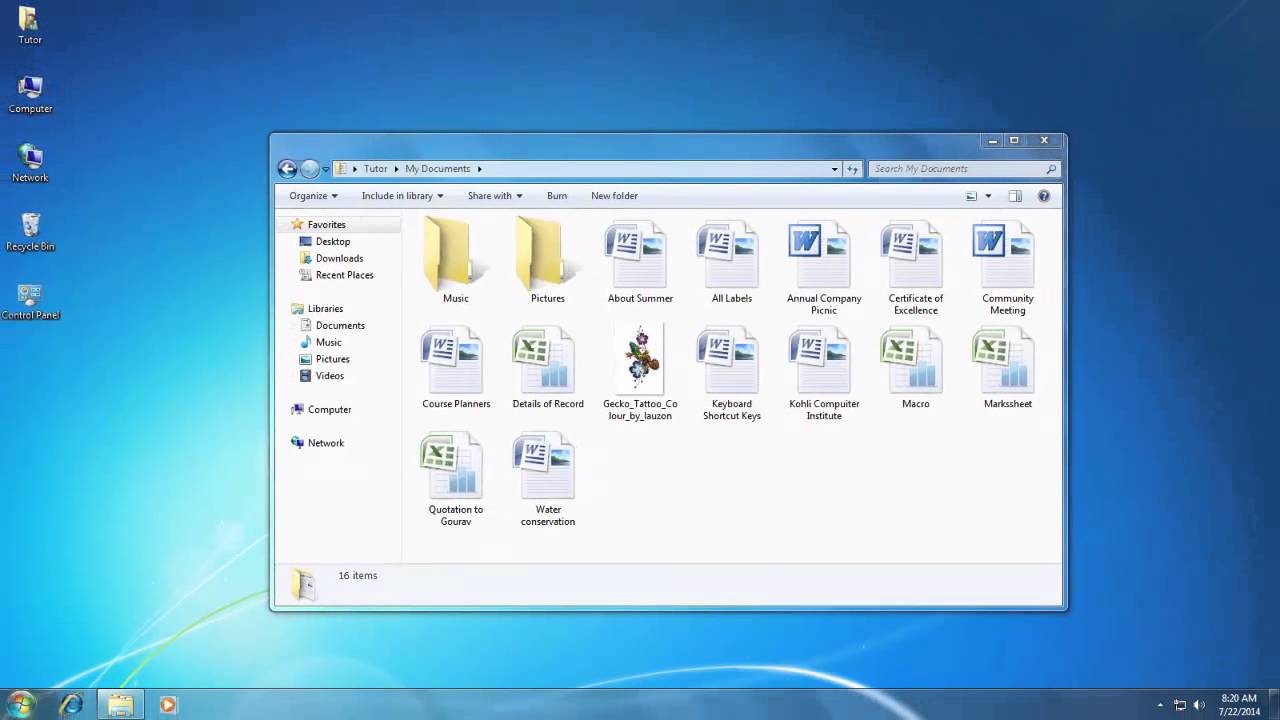Open the Share with menu

click(495, 196)
